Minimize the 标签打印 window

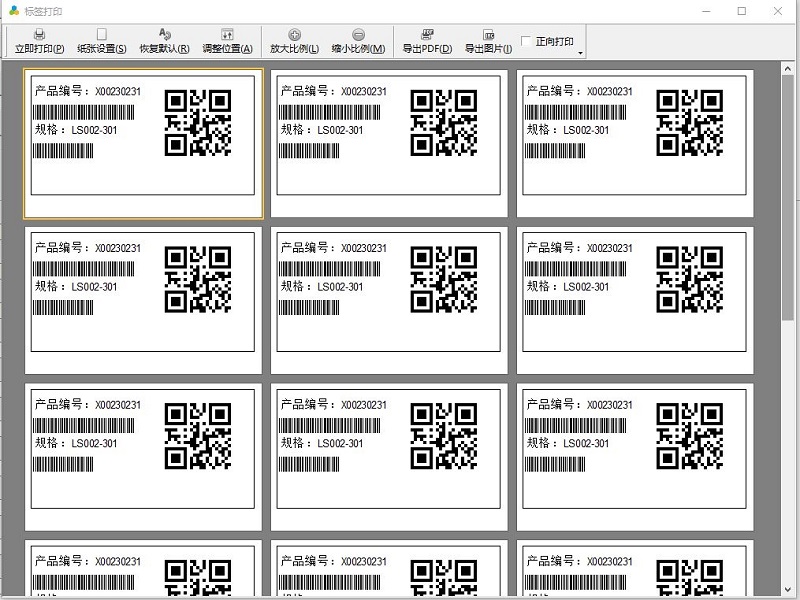707,11
